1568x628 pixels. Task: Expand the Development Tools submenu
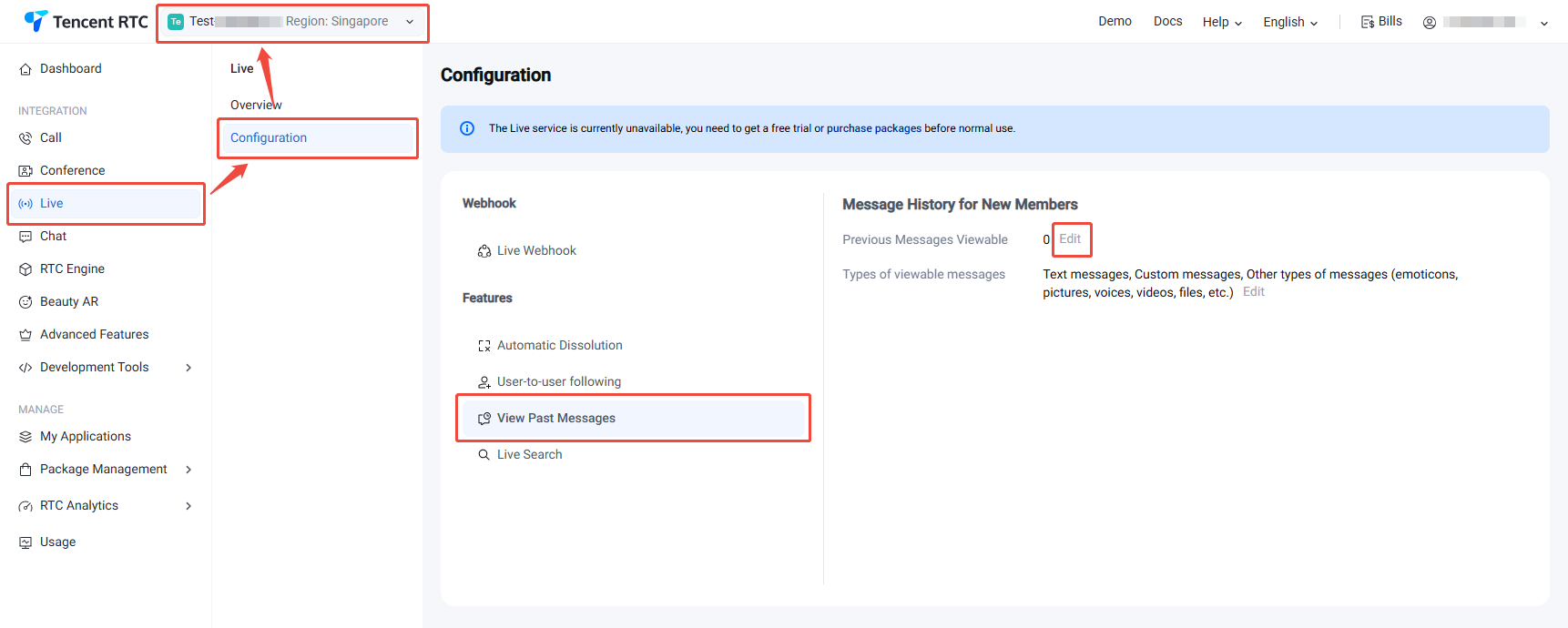(x=188, y=368)
